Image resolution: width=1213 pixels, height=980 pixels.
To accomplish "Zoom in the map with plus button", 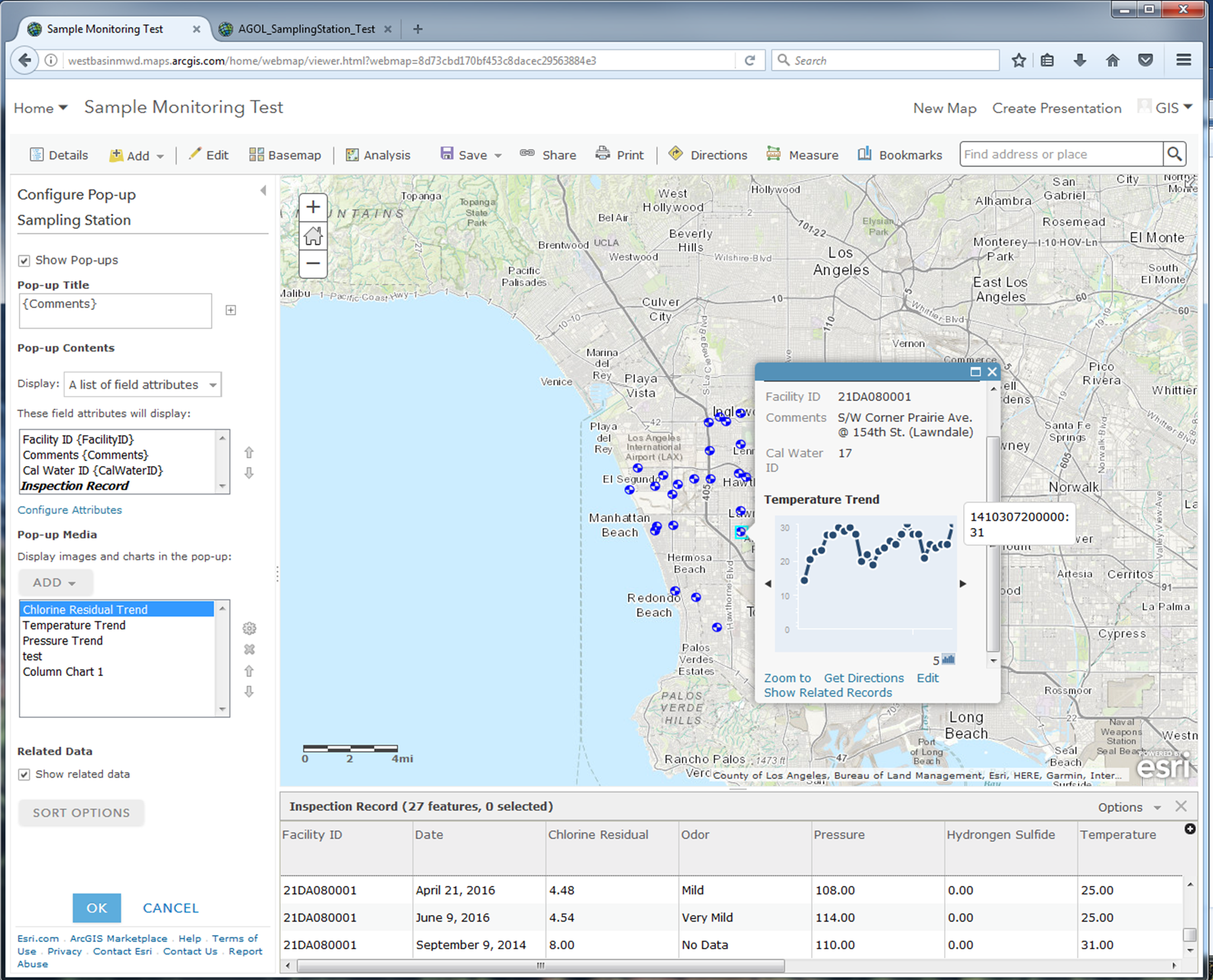I will point(313,207).
